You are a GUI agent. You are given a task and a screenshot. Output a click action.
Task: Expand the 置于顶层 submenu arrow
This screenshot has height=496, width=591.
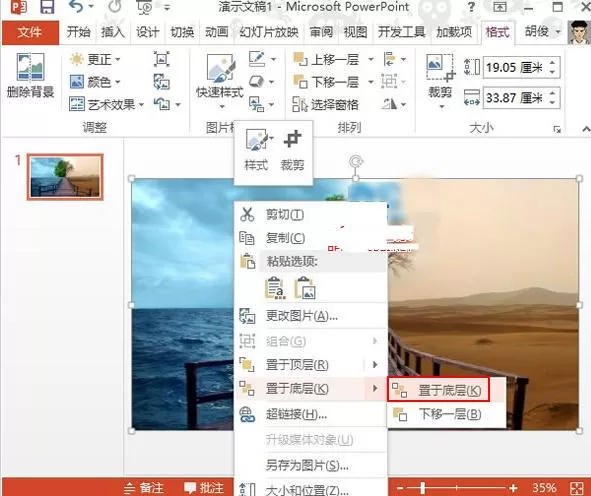coord(375,364)
